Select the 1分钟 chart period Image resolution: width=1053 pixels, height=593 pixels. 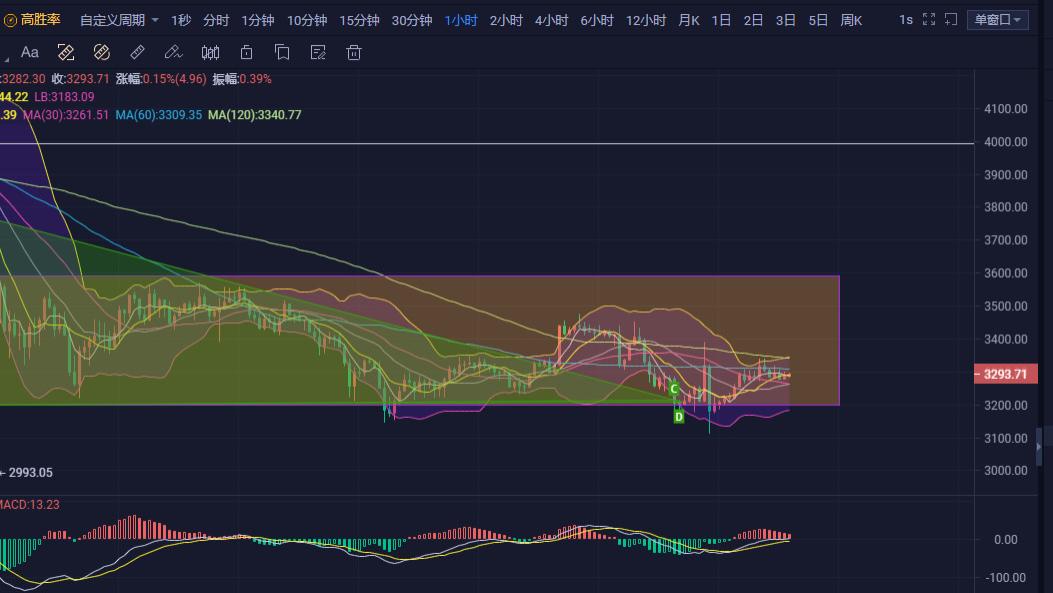click(258, 20)
